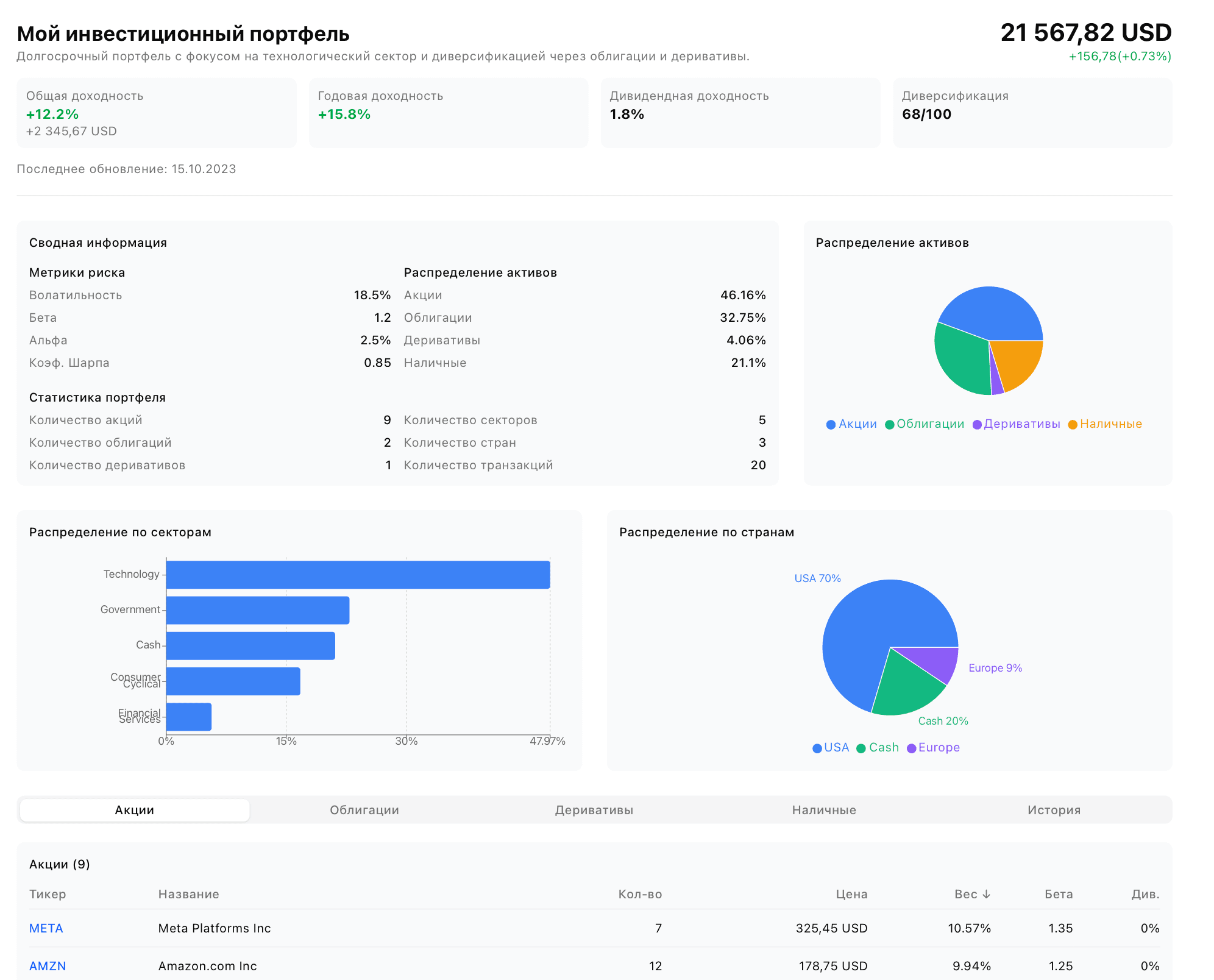The image size is (1214, 980).
Task: Click Cash legend marker in country chart
Action: point(861,748)
